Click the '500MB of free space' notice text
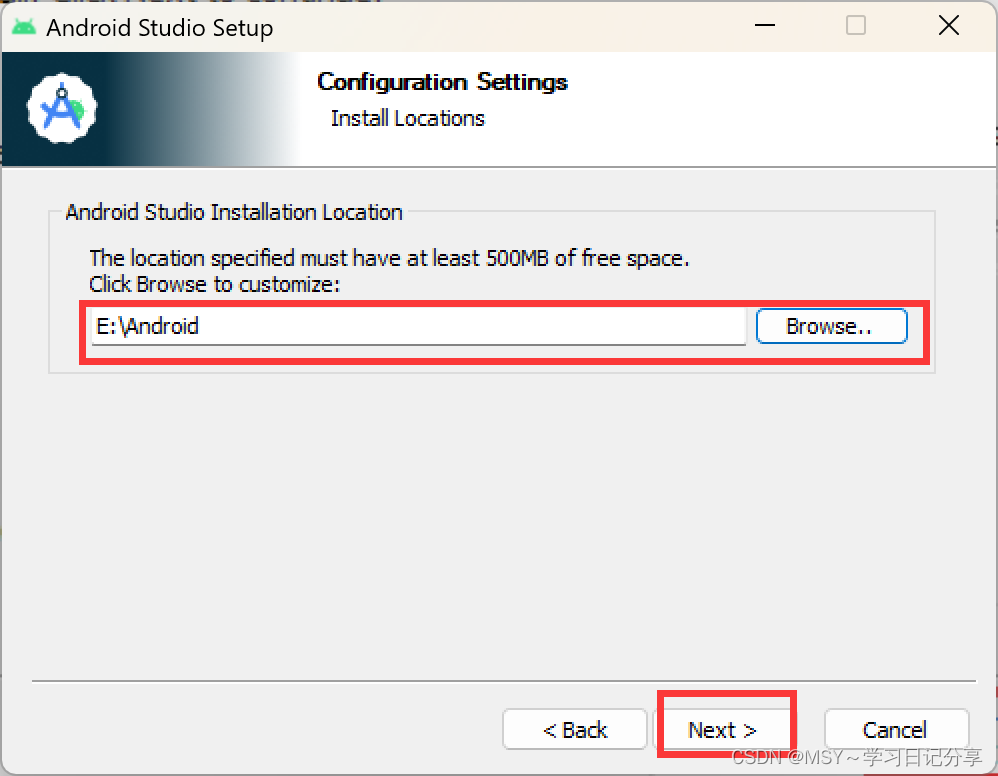Viewport: 998px width, 776px height. coord(389,258)
